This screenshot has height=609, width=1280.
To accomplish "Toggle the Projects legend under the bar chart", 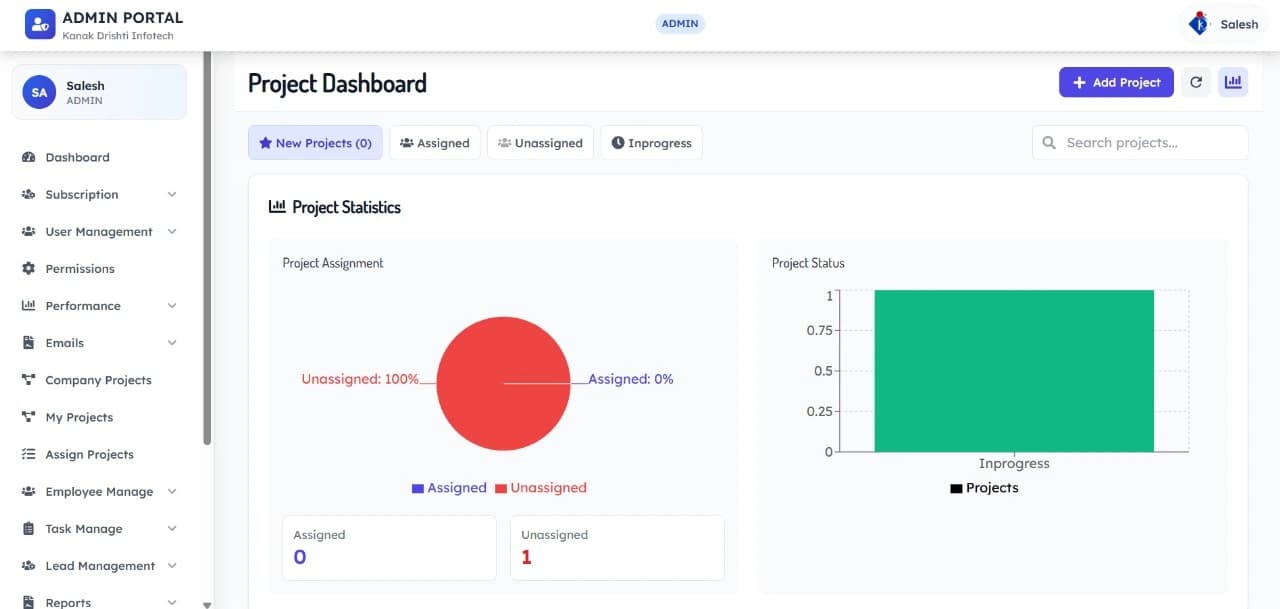I will point(984,488).
